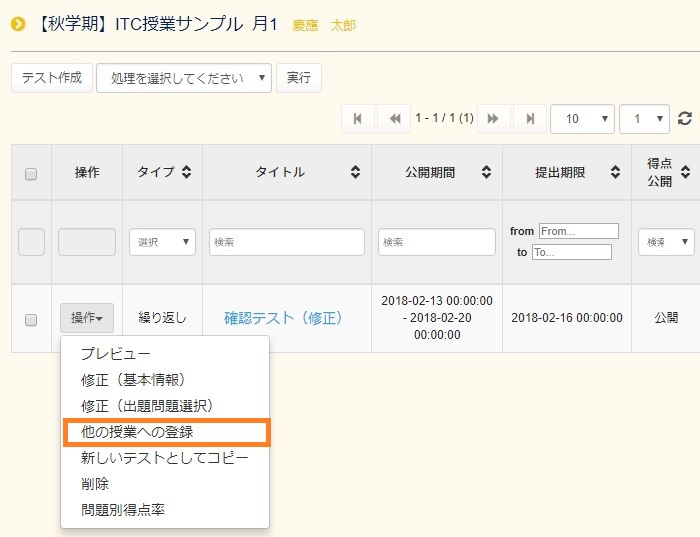700x537 pixels.
Task: Go to next page of results
Action: point(493,118)
